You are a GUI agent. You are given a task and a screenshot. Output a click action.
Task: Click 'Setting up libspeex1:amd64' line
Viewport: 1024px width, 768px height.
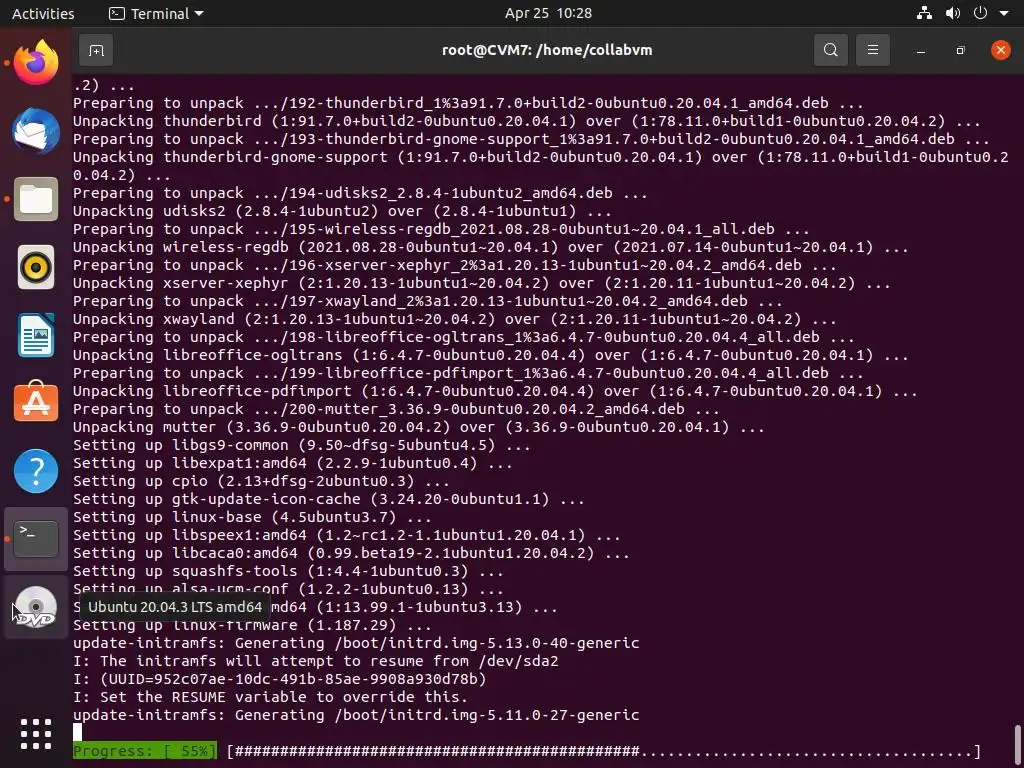347,536
